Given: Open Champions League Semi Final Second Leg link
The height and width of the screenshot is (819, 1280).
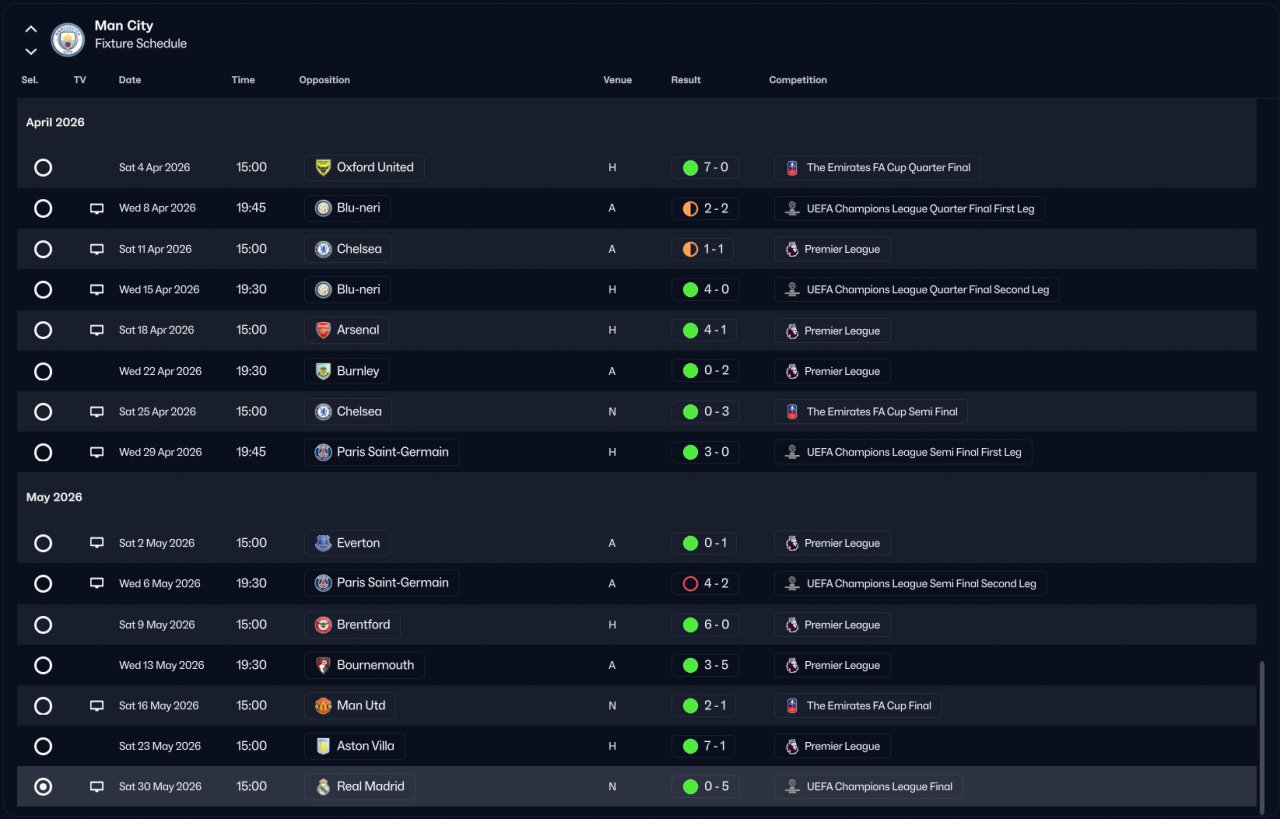Looking at the screenshot, I should pos(911,584).
